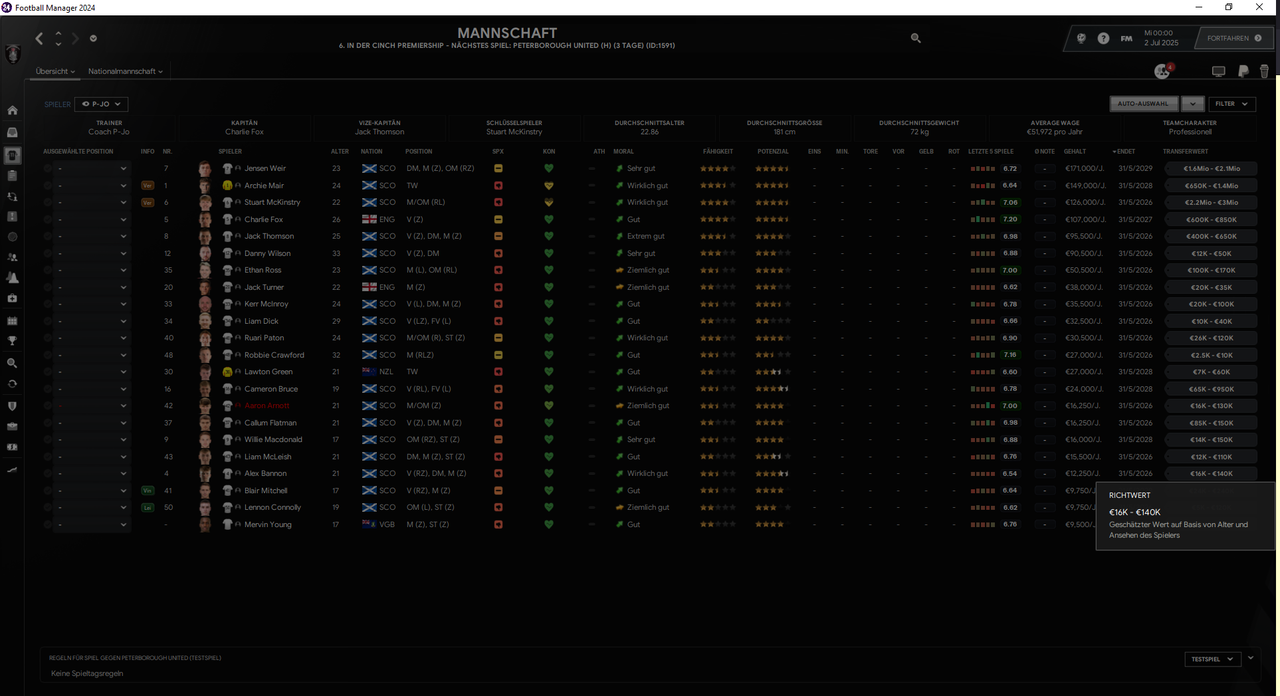Go forward with the right arrow
This screenshot has width=1280, height=696.
coord(76,39)
